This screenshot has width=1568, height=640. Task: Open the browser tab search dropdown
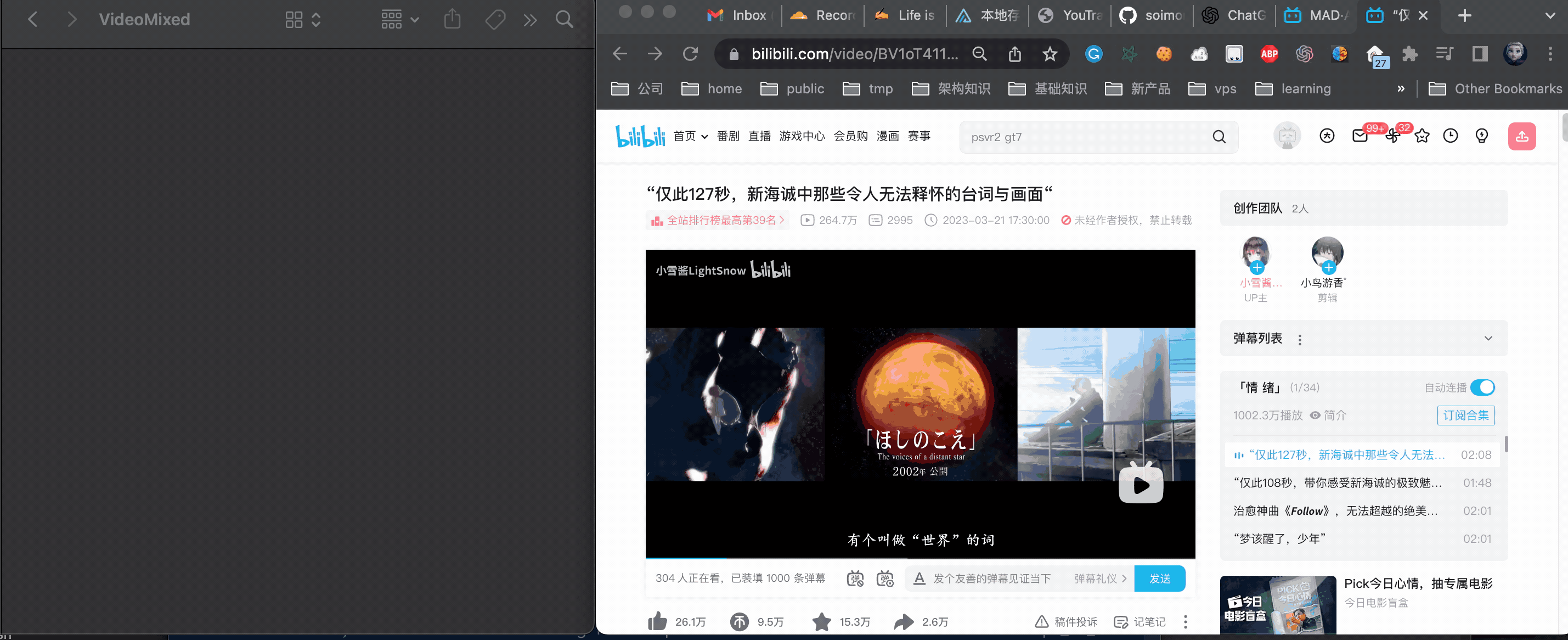tap(1550, 16)
